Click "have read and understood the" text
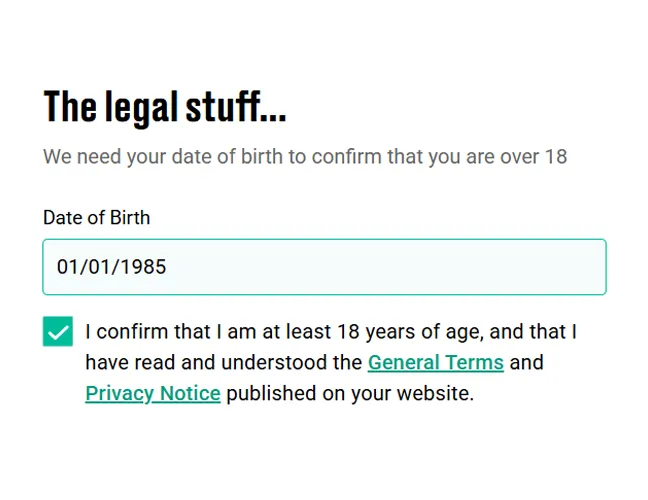Image resolution: width=648 pixels, height=500 pixels. [x=223, y=362]
